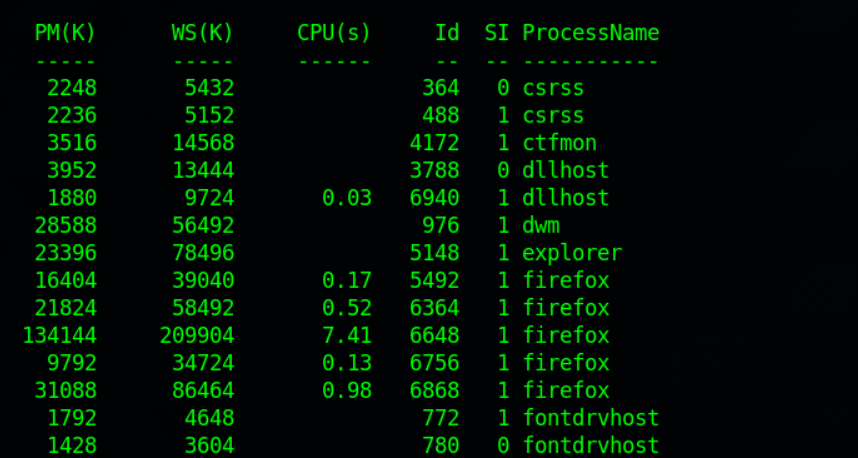Click fontdrvhost in the Id 780 row

click(x=590, y=445)
